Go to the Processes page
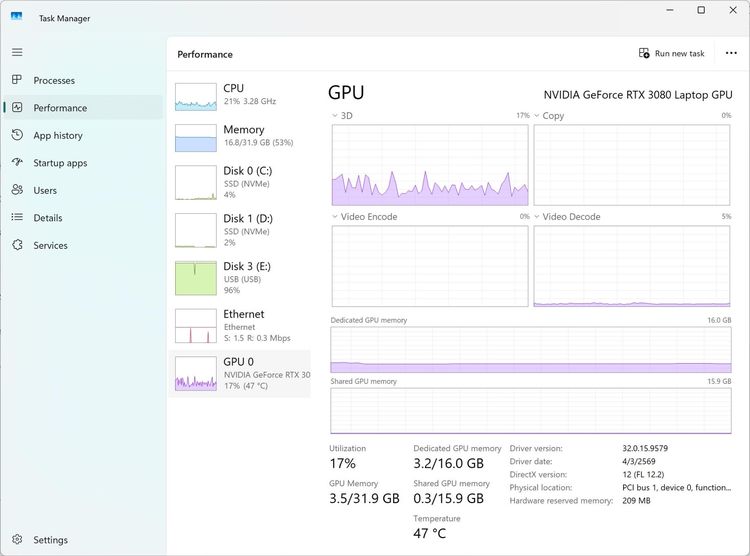This screenshot has width=750, height=556. click(54, 80)
